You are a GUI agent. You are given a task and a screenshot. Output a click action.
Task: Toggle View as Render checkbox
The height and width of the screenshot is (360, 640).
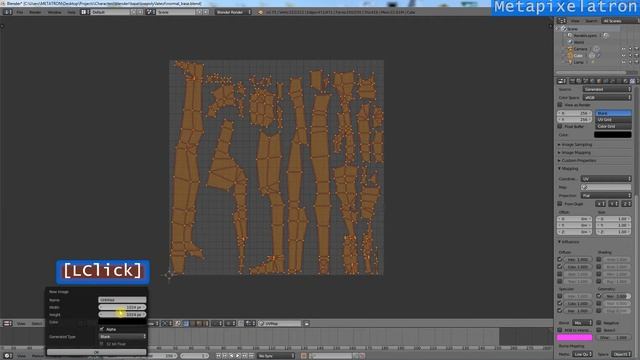tap(560, 105)
